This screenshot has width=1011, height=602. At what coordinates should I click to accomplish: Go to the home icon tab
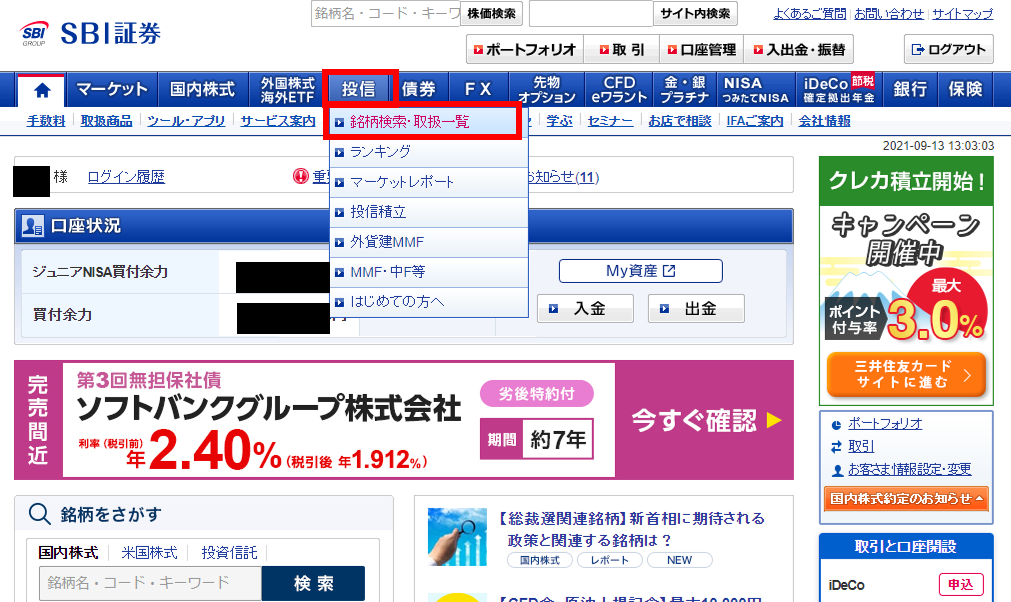(x=41, y=90)
